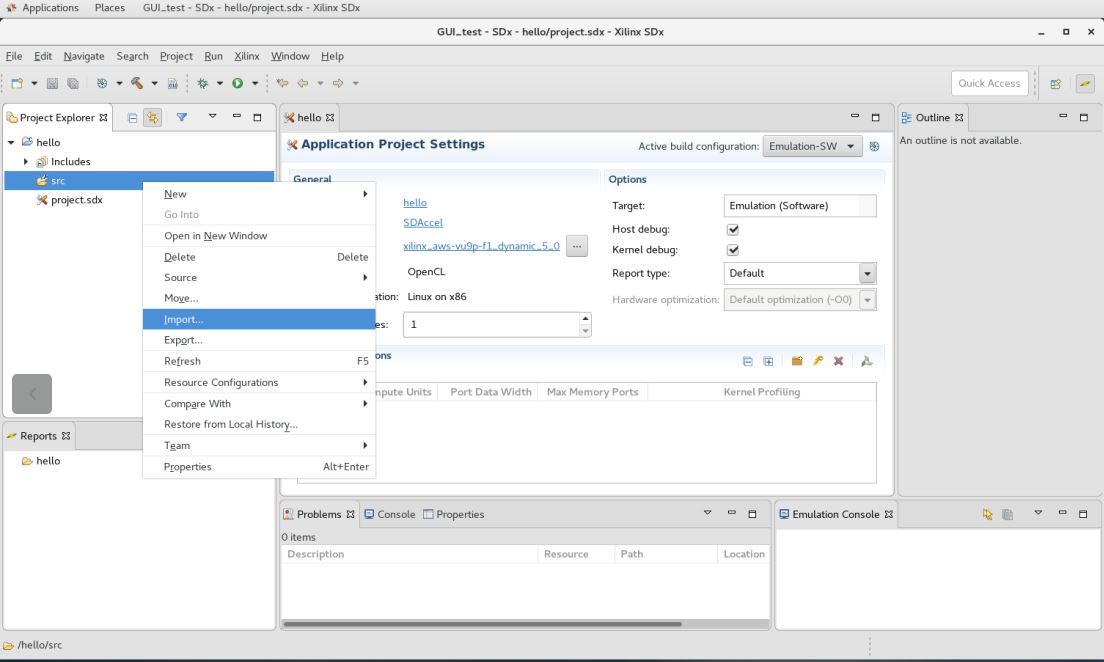
Task: Switch to the Properties tab
Action: point(453,515)
